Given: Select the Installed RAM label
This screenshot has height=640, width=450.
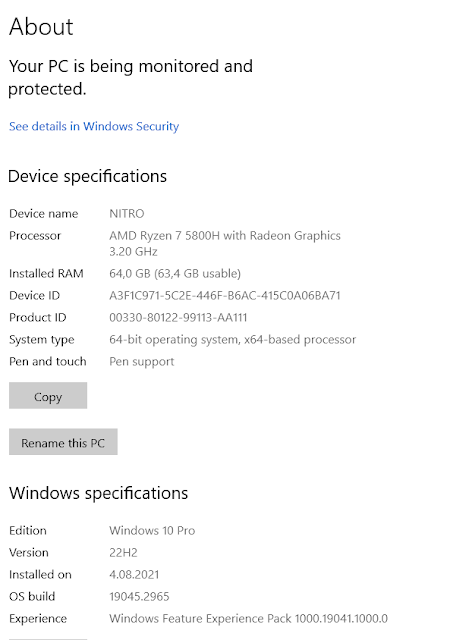Looking at the screenshot, I should 46,273.
